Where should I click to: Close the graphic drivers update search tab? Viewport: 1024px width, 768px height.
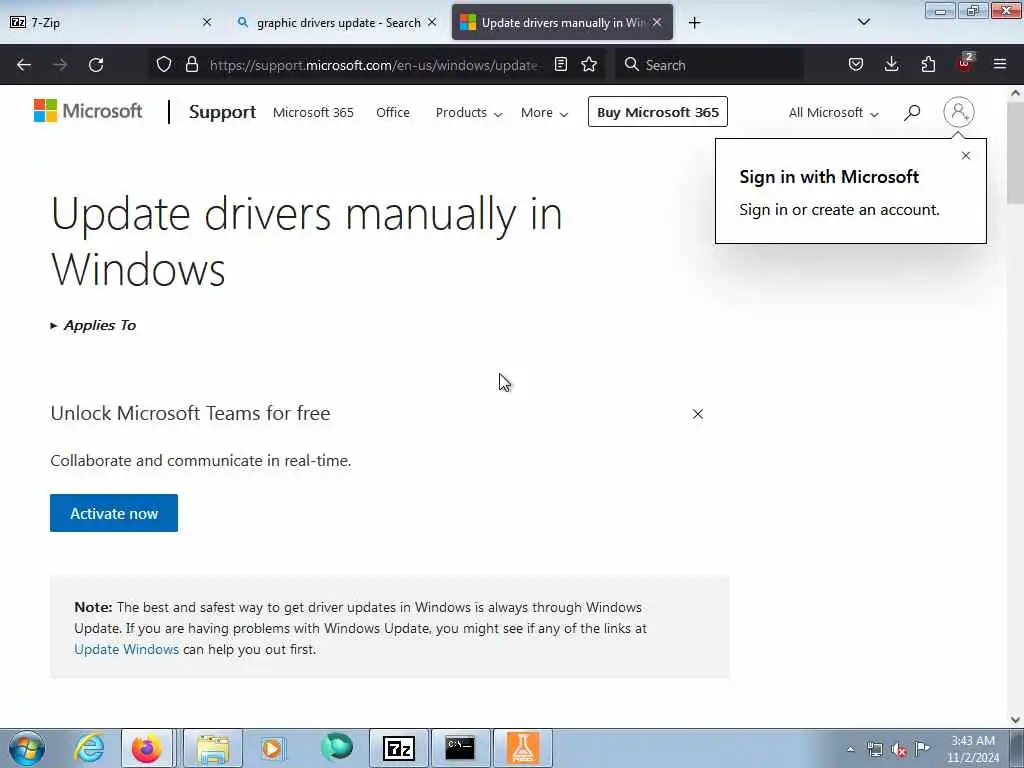[x=432, y=22]
